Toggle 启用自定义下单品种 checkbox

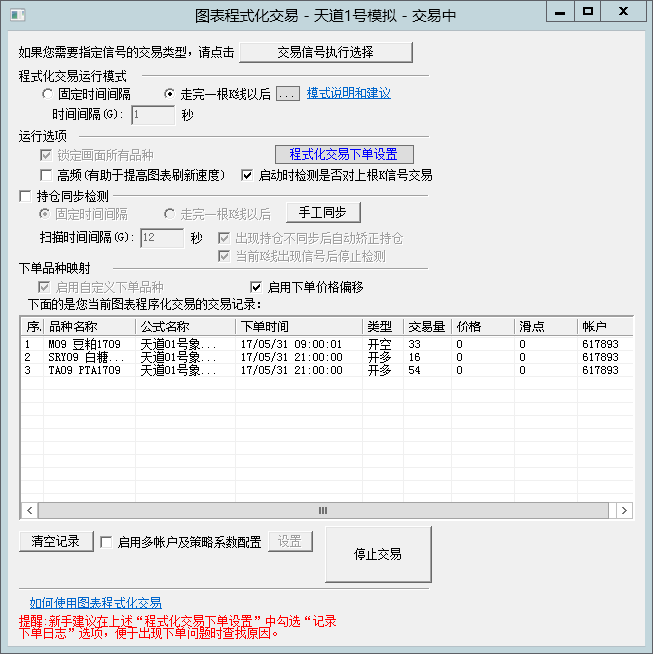pyautogui.click(x=44, y=287)
